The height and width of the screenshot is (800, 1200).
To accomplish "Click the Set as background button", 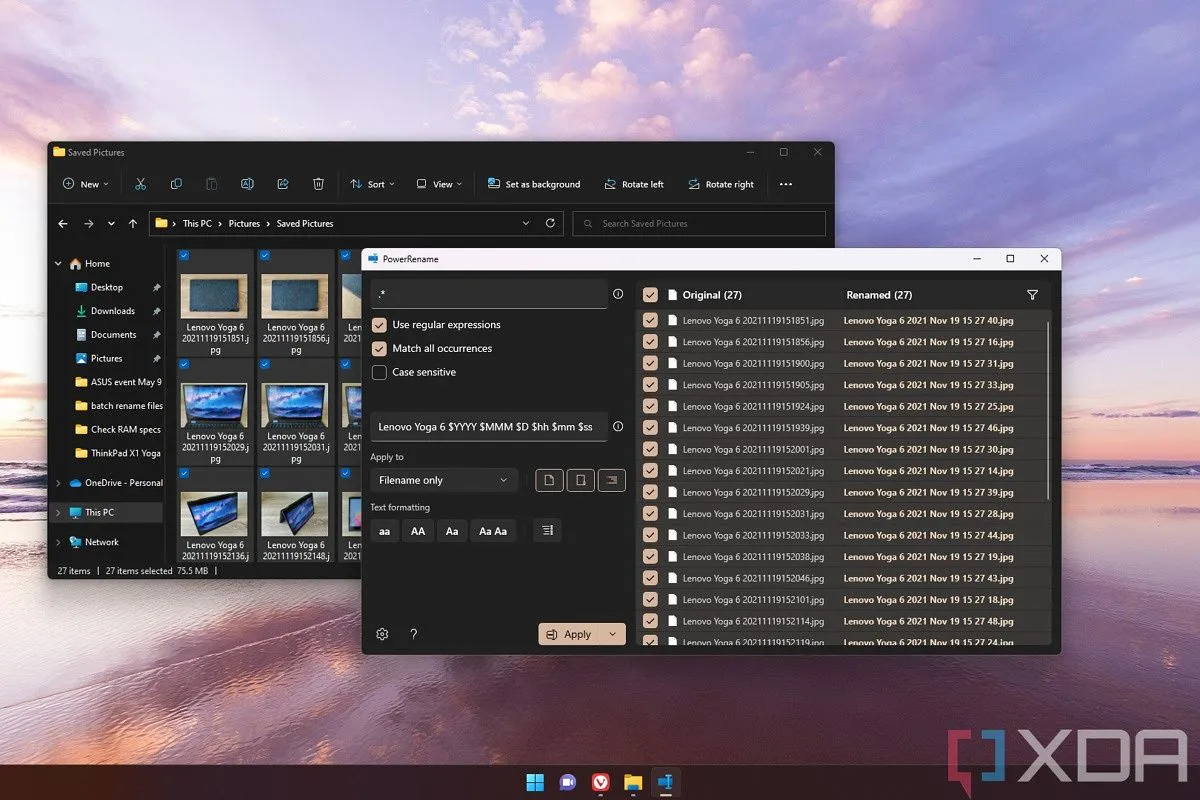I will (534, 184).
